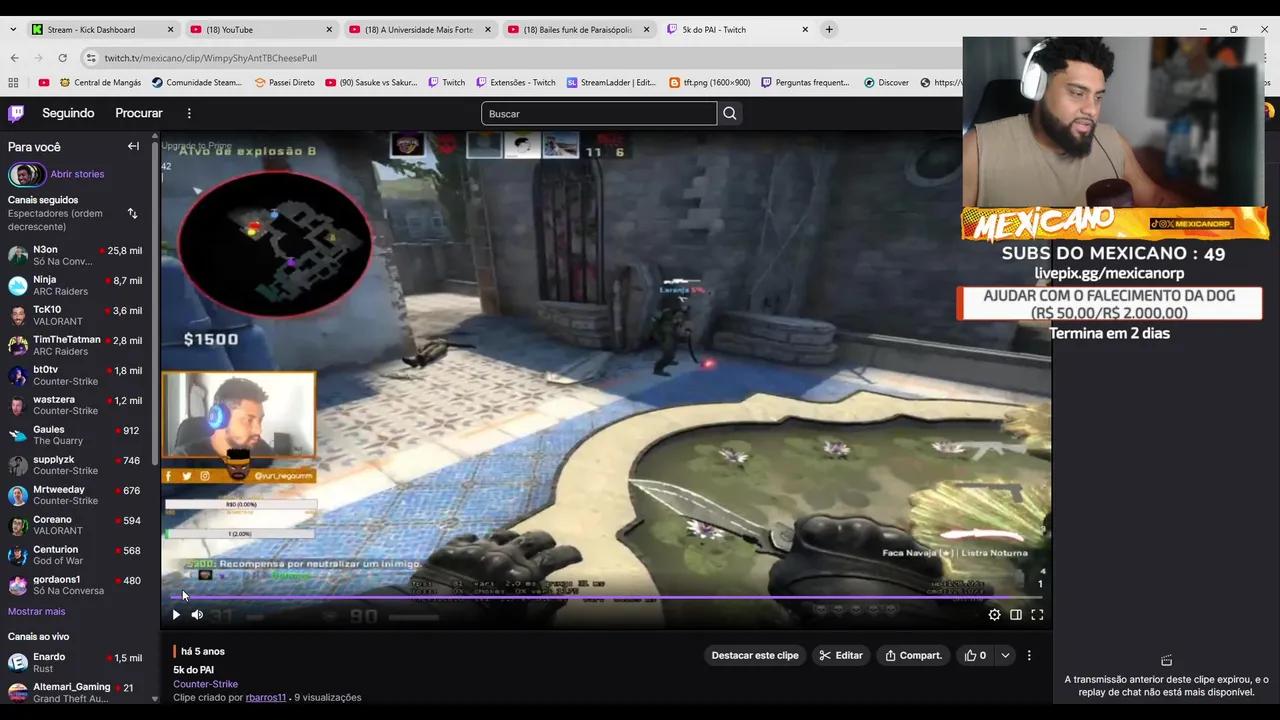Screen dimensions: 1280x720
Task: Mute the clip volume
Action: click(x=197, y=615)
